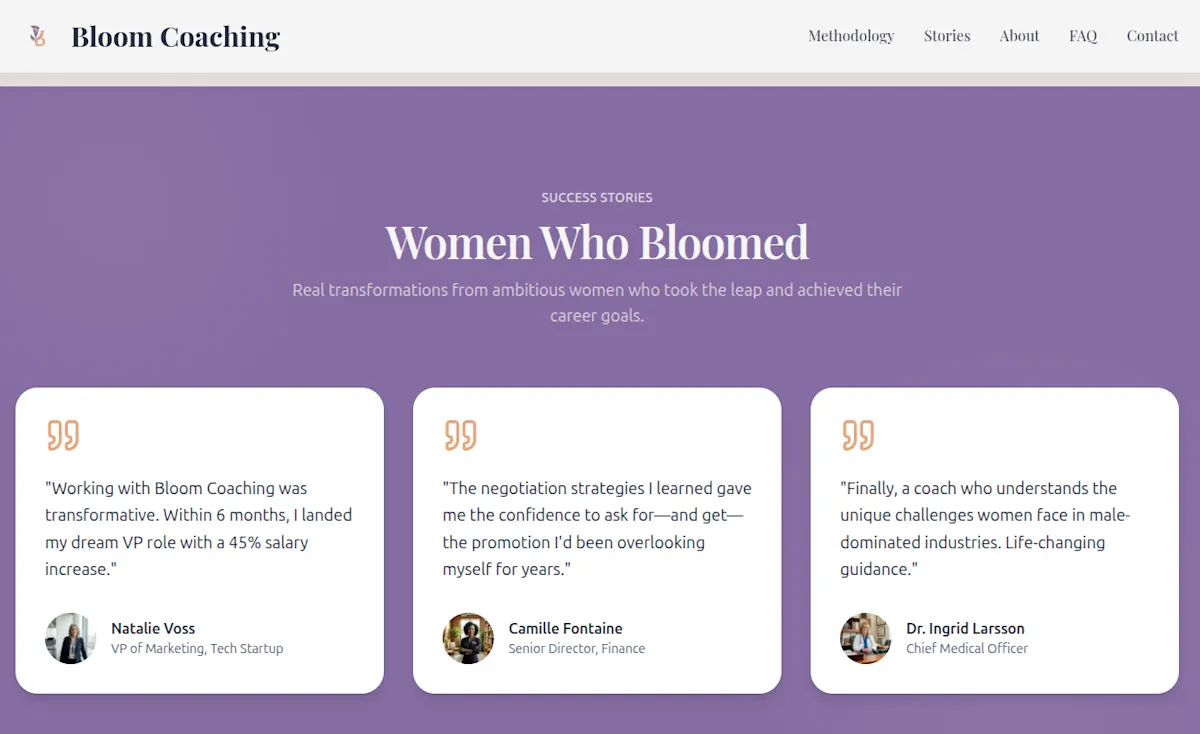This screenshot has width=1200, height=734.
Task: Click the Camille Fontaine name text
Action: pos(565,628)
